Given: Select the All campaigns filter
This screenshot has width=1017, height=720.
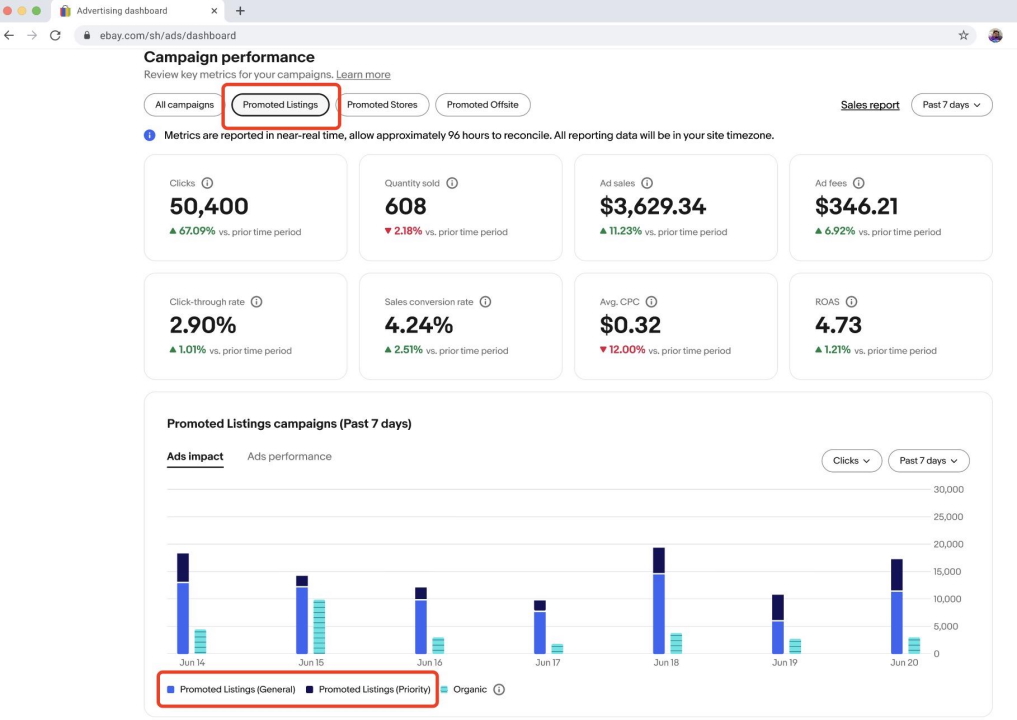Looking at the screenshot, I should pyautogui.click(x=184, y=104).
